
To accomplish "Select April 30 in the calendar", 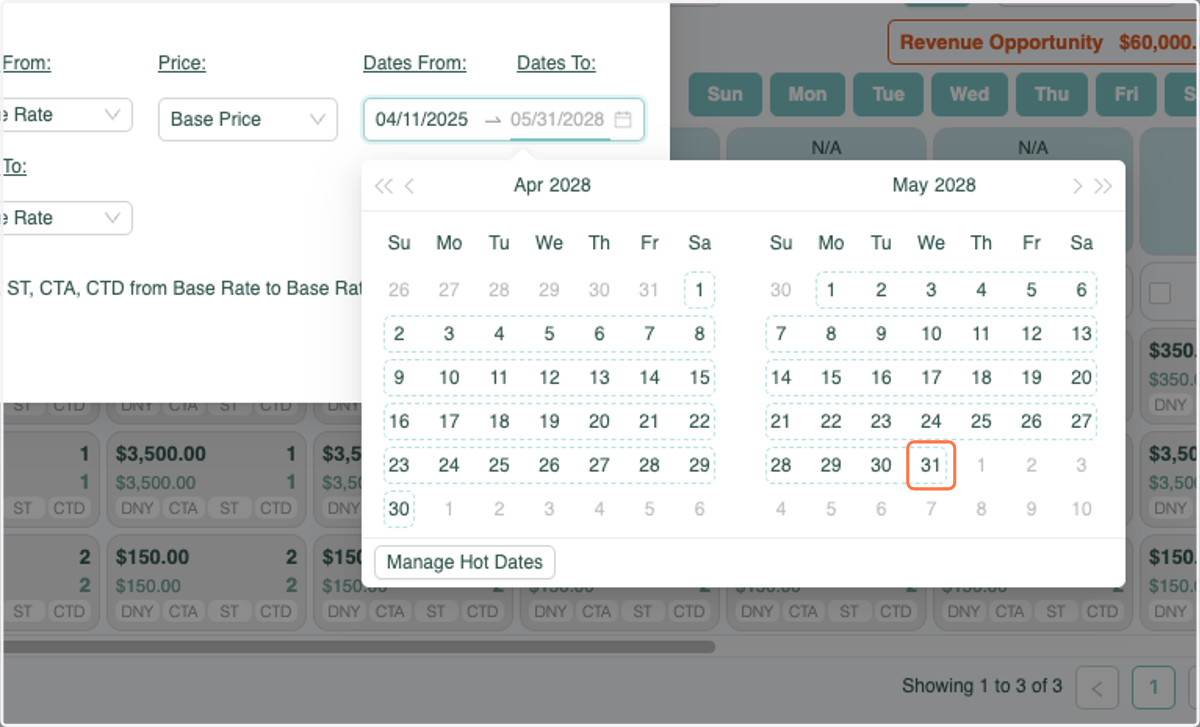I will 399,509.
